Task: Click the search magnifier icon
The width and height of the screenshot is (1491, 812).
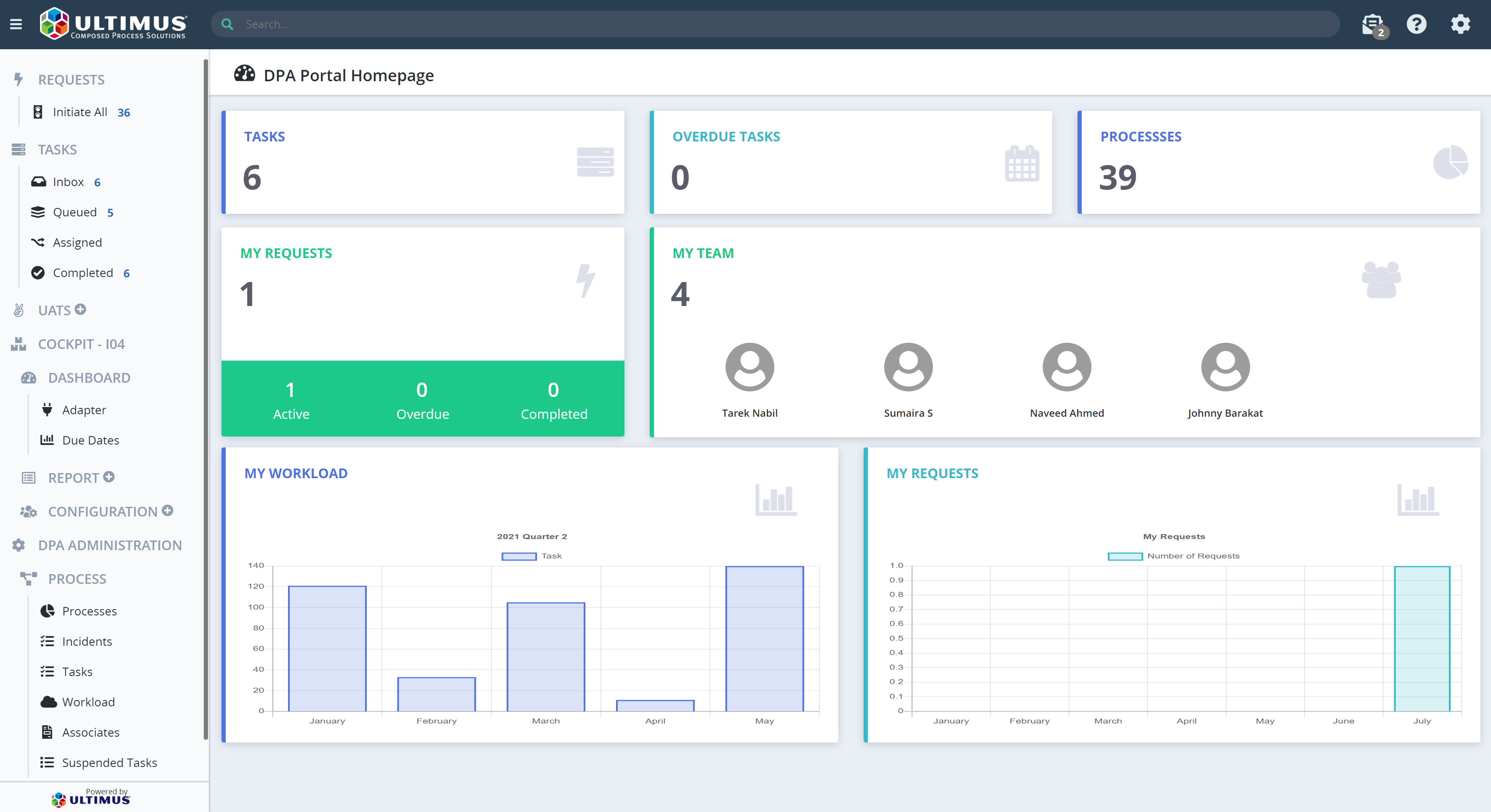Action: 227,24
